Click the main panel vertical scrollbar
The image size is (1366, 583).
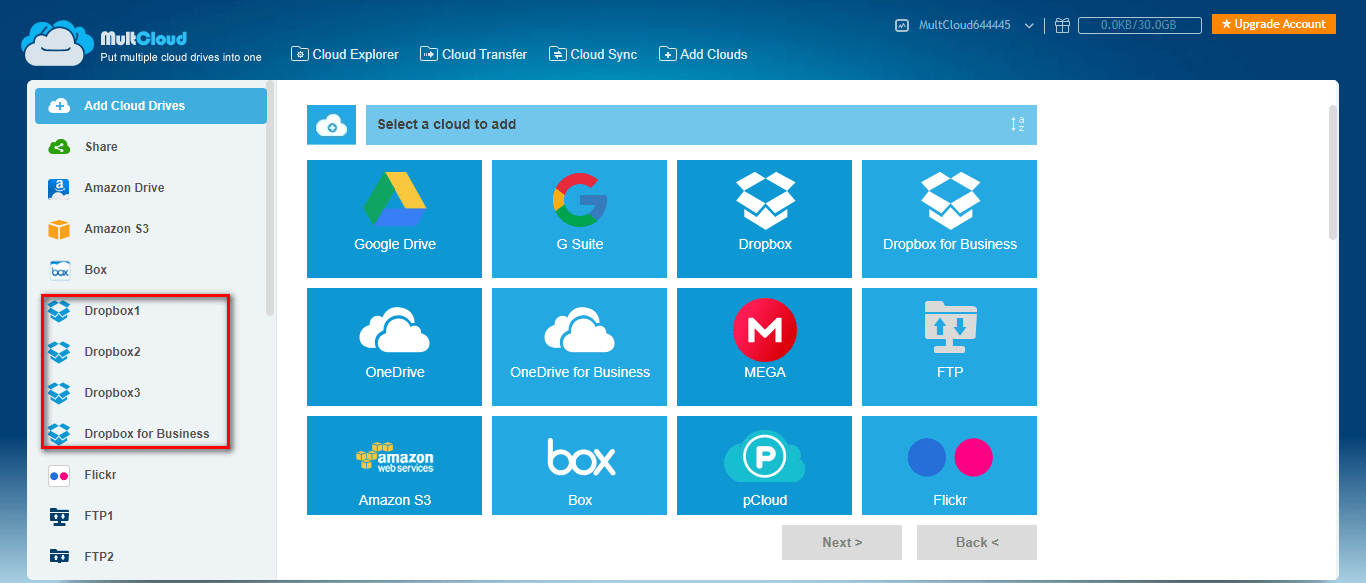[x=1332, y=172]
